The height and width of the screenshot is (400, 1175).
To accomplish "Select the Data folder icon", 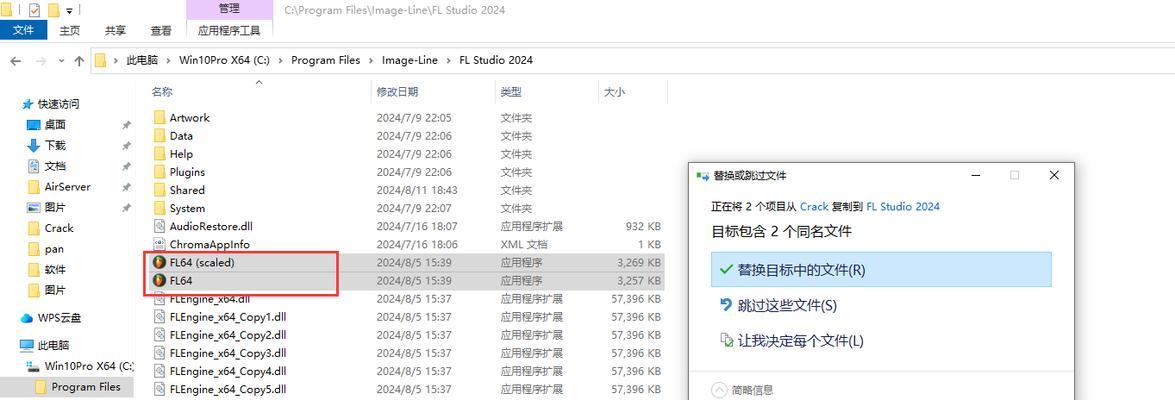I will [x=159, y=136].
